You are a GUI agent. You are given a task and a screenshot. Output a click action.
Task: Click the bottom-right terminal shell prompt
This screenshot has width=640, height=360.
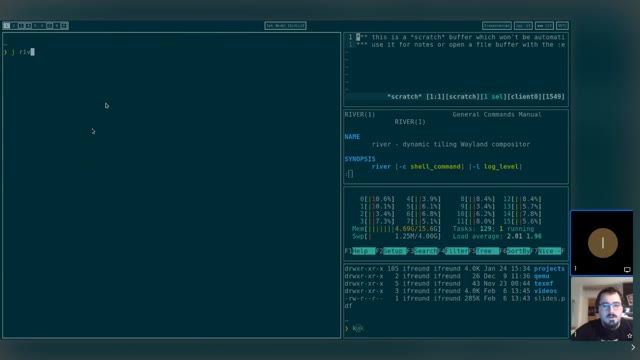tap(354, 328)
